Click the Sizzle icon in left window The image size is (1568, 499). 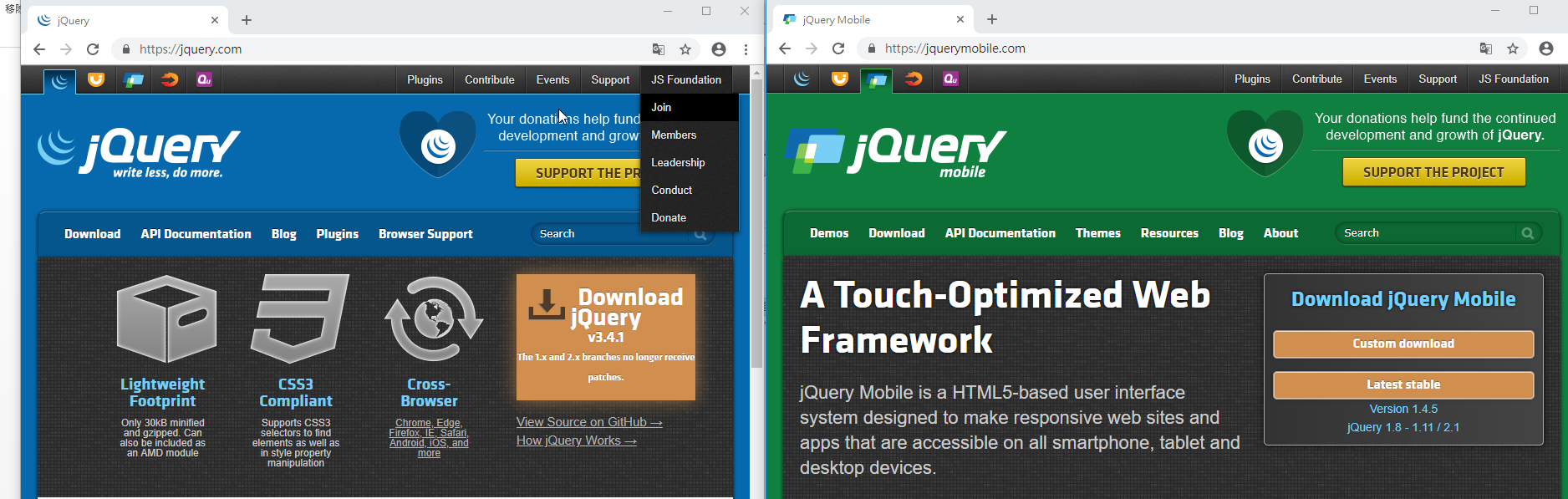click(x=170, y=80)
